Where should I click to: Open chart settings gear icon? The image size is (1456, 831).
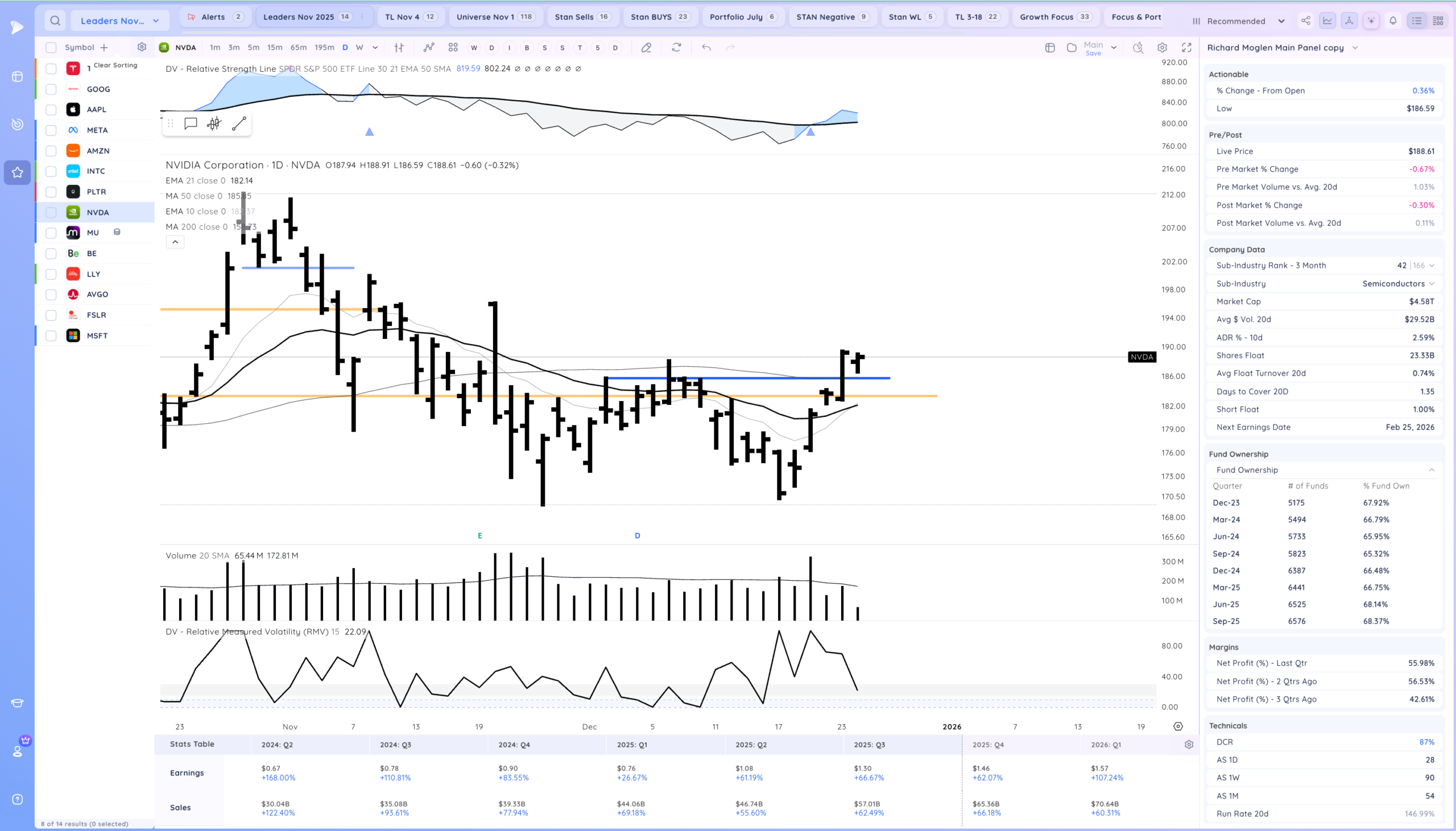(1162, 47)
